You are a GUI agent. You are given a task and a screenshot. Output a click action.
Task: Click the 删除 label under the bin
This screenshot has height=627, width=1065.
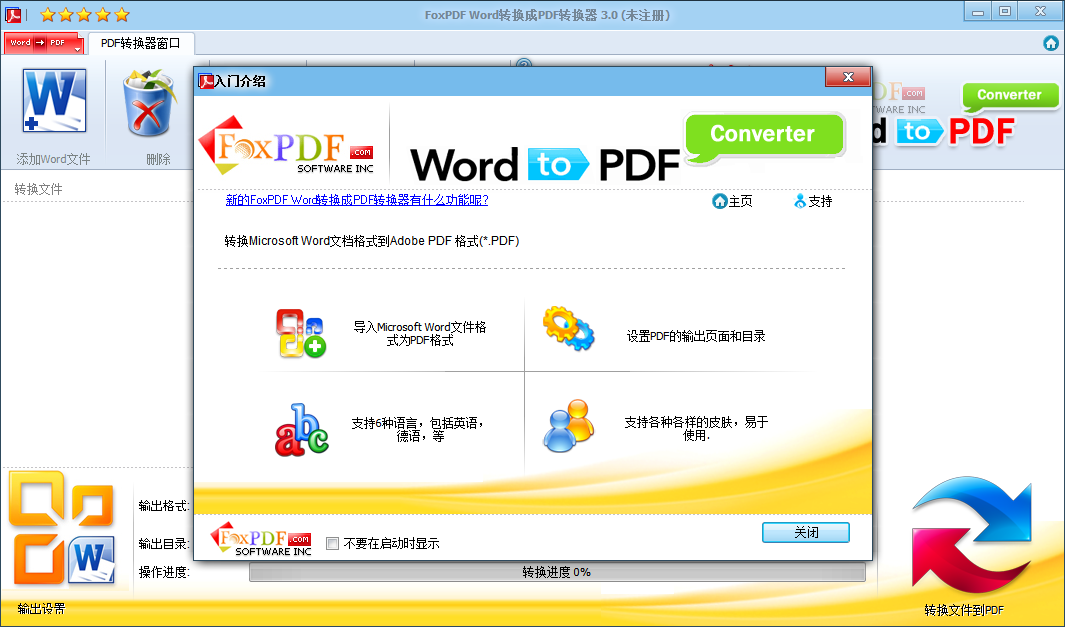pyautogui.click(x=158, y=159)
